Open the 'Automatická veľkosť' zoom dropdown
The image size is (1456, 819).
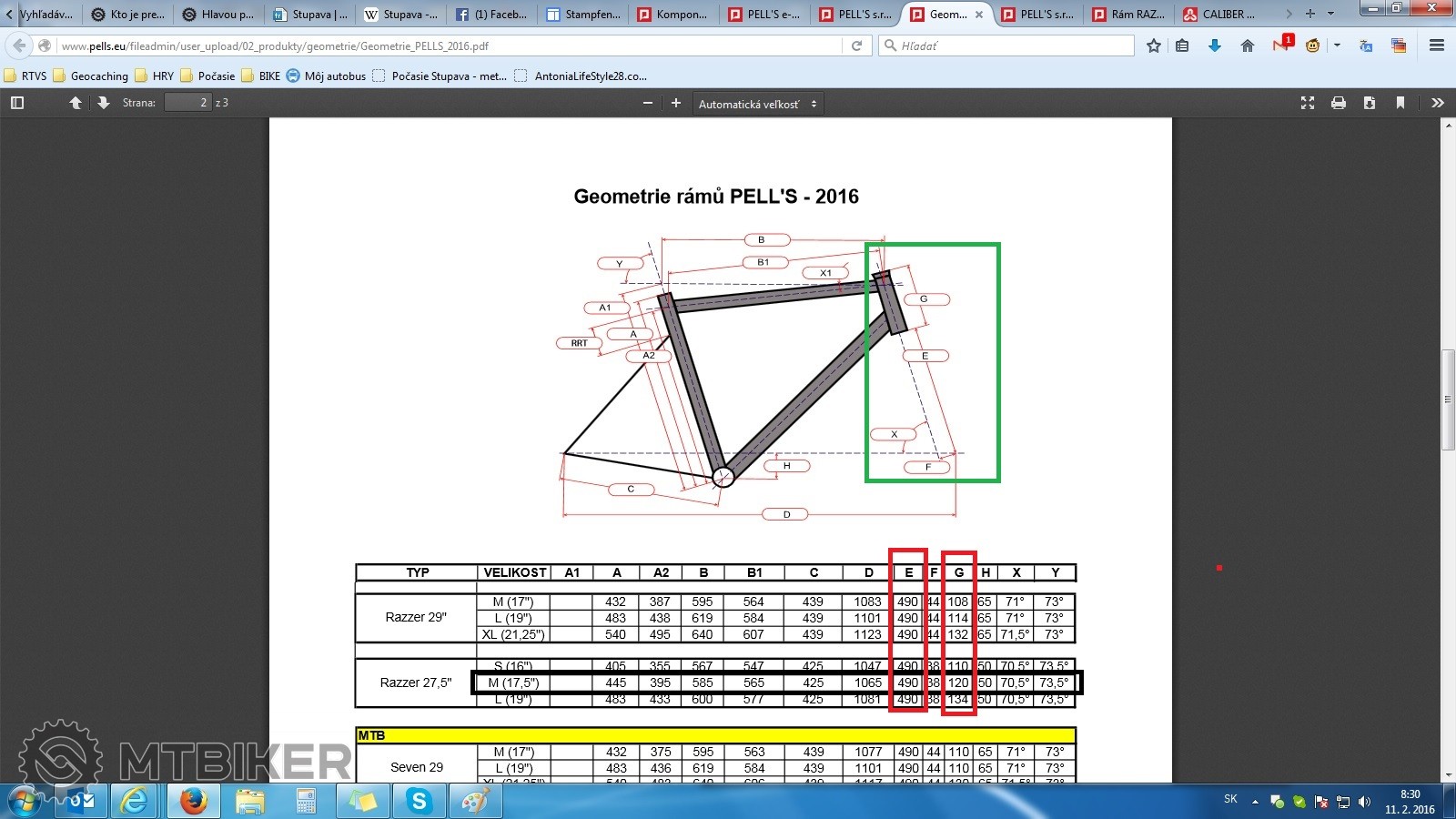pos(757,104)
